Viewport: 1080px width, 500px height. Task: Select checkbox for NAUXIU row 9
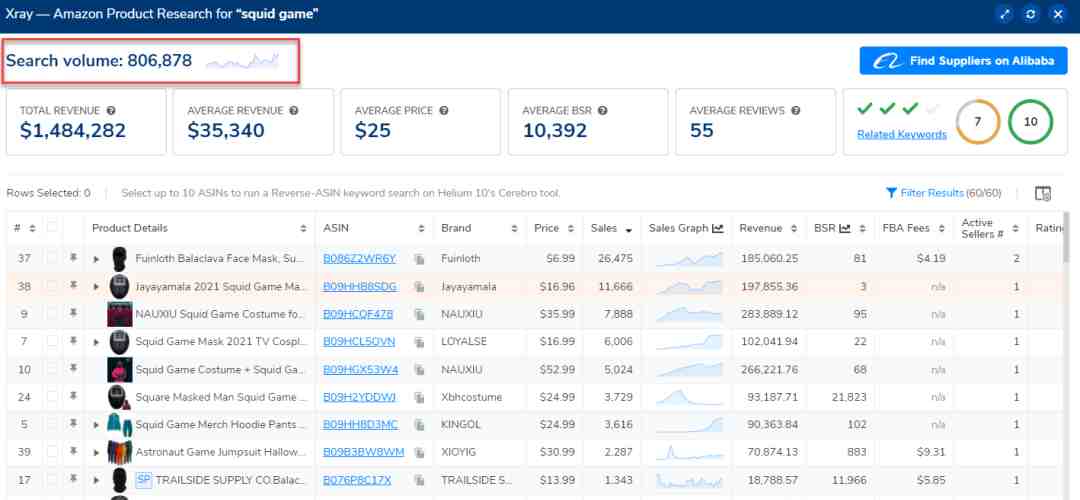point(52,313)
